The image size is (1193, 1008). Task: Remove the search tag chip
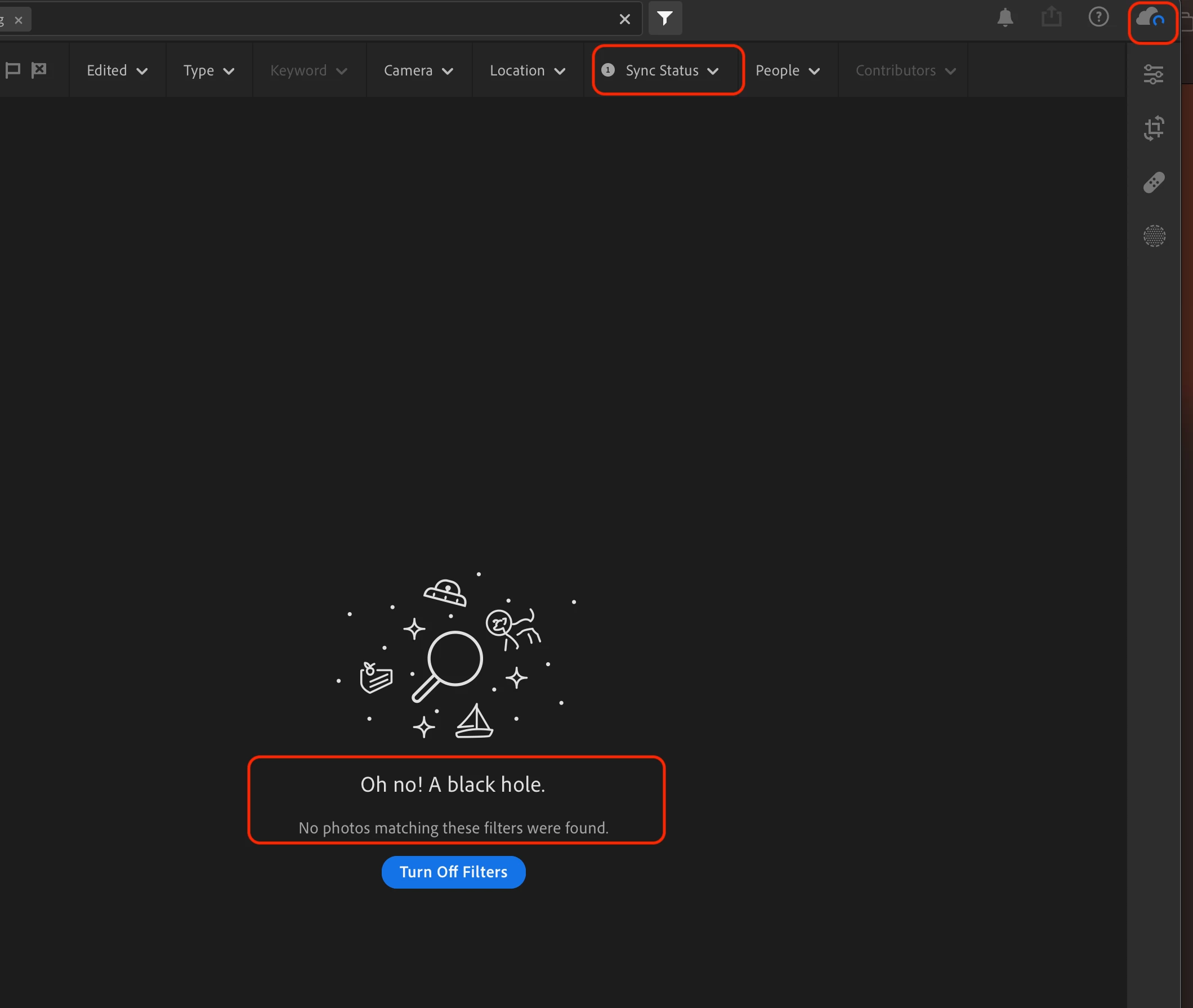tap(18, 20)
